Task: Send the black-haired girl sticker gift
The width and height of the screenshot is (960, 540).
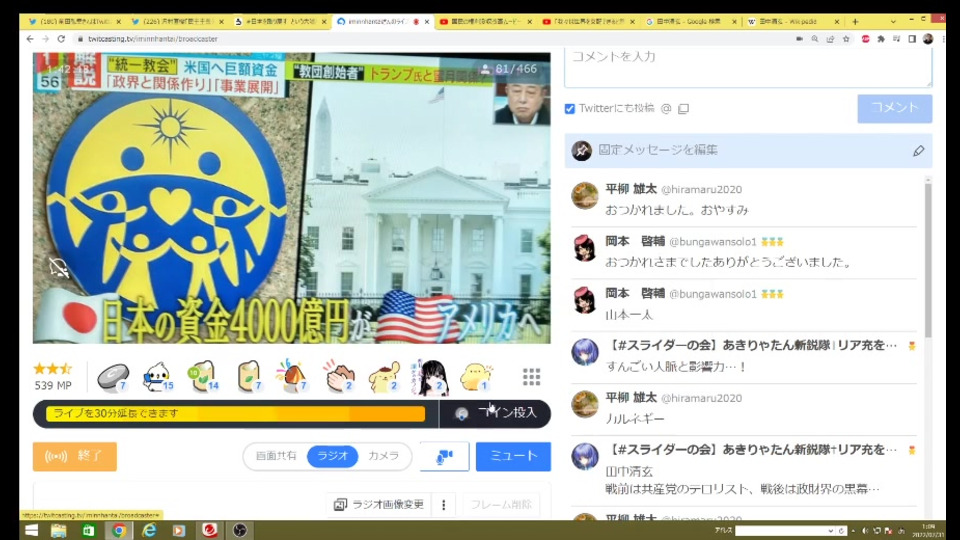Action: click(x=431, y=377)
